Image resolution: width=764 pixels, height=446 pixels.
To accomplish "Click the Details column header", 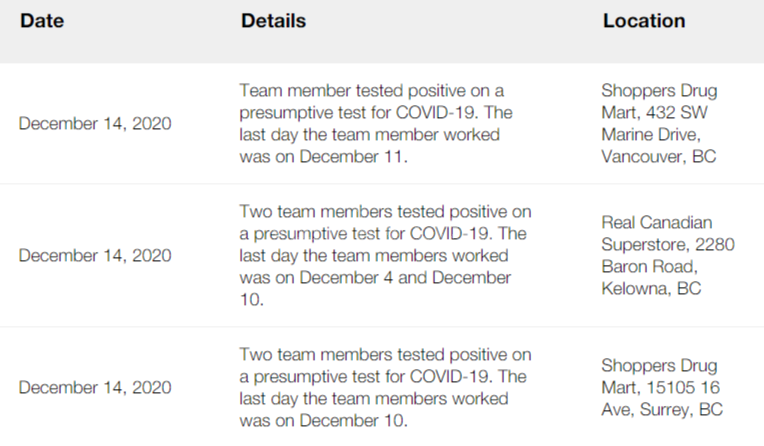I will coord(273,21).
